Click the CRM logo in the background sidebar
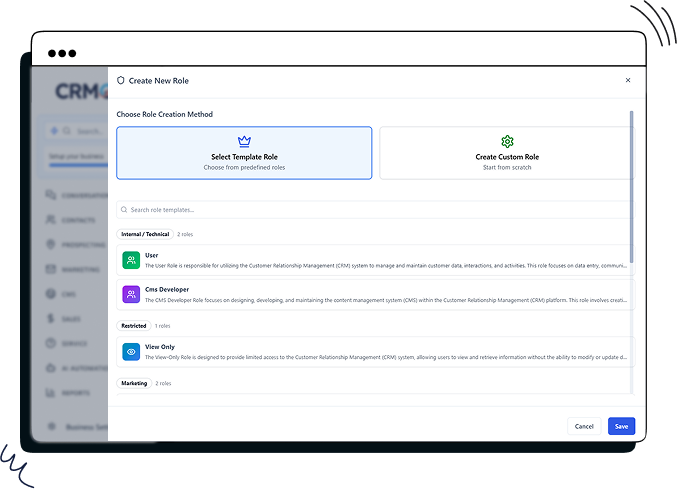This screenshot has width=677, height=489. point(81,91)
